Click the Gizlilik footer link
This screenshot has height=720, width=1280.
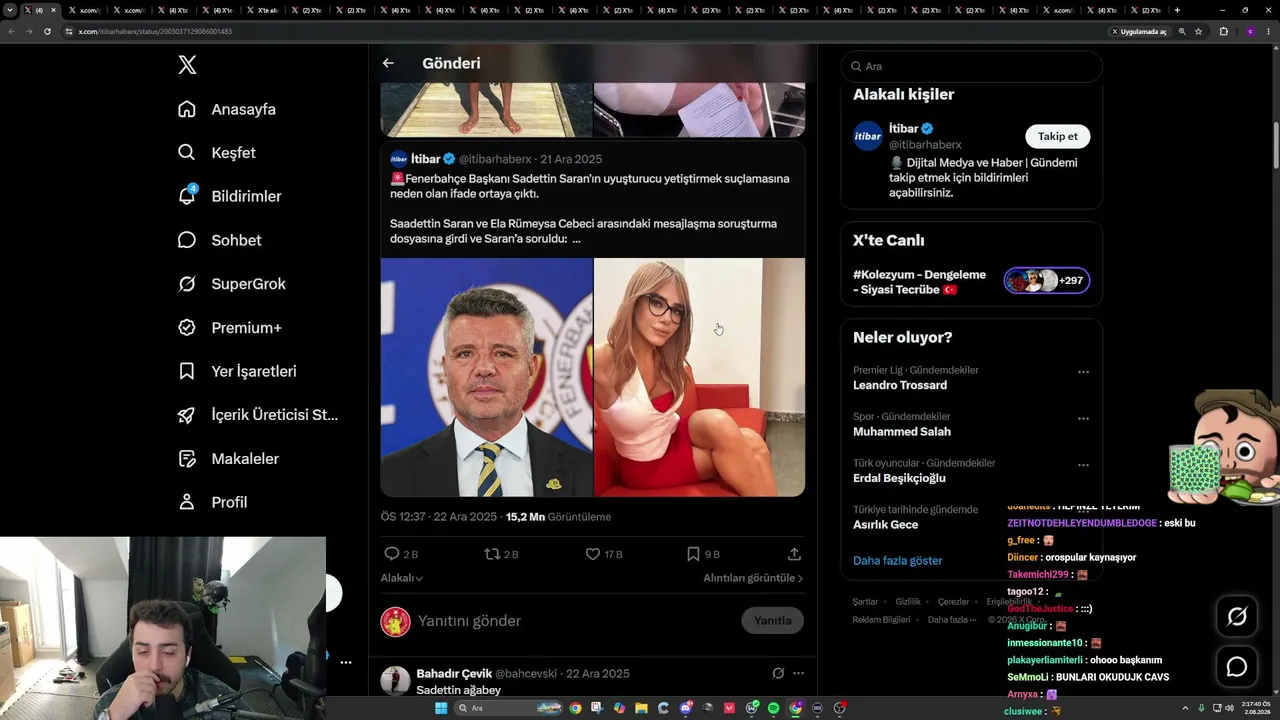coord(908,602)
